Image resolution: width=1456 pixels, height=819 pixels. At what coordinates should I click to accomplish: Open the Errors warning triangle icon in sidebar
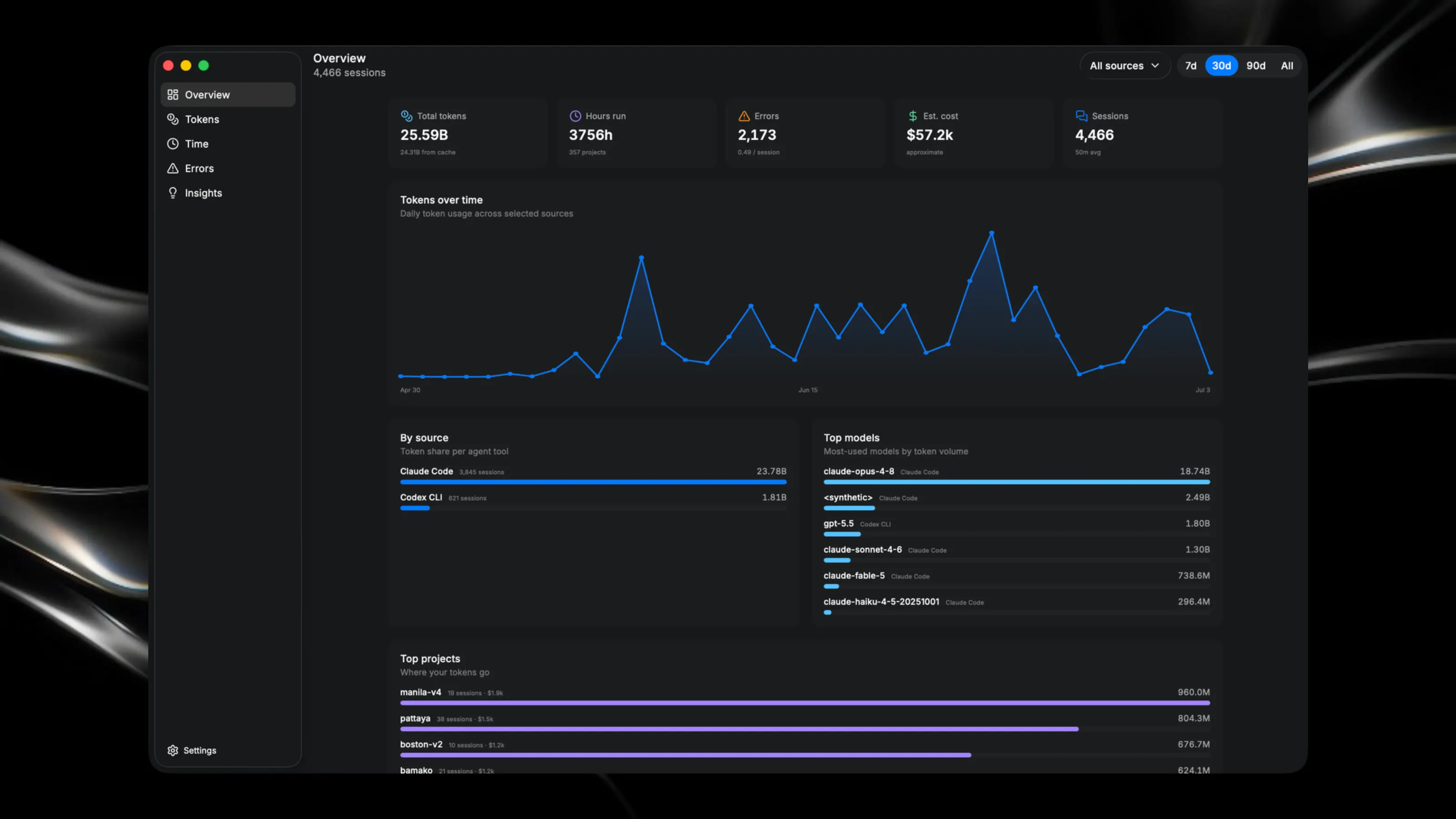pos(172,168)
